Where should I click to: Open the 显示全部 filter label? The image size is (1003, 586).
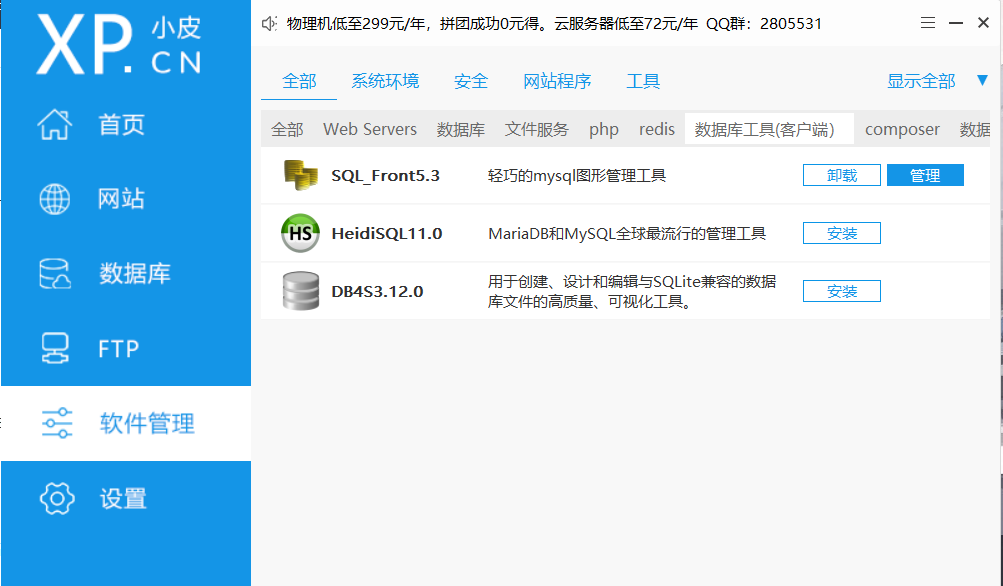921,81
